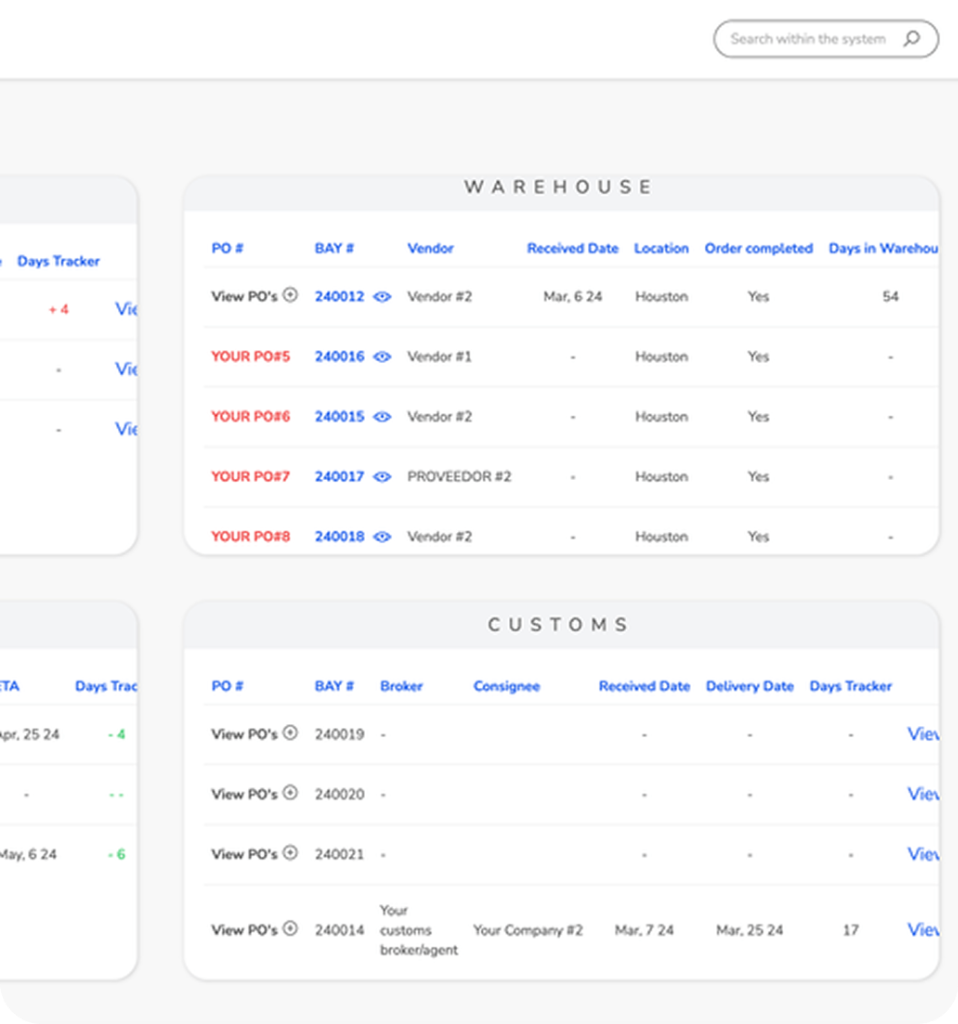Toggle eye icon next to BAY 240018
The image size is (958, 1024).
(x=382, y=537)
